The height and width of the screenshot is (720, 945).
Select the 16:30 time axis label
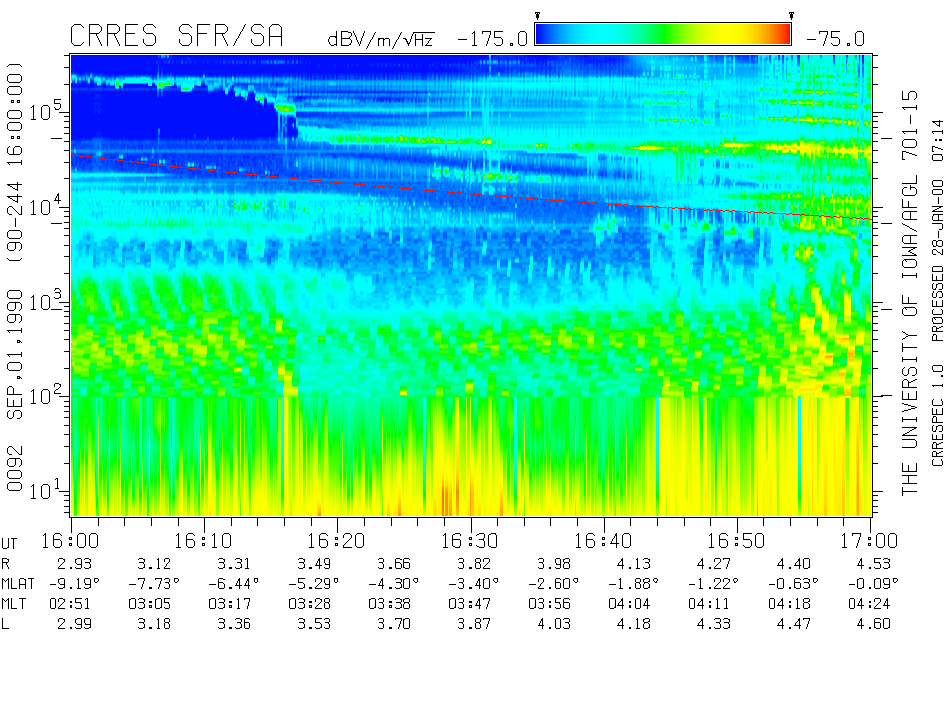click(x=470, y=541)
